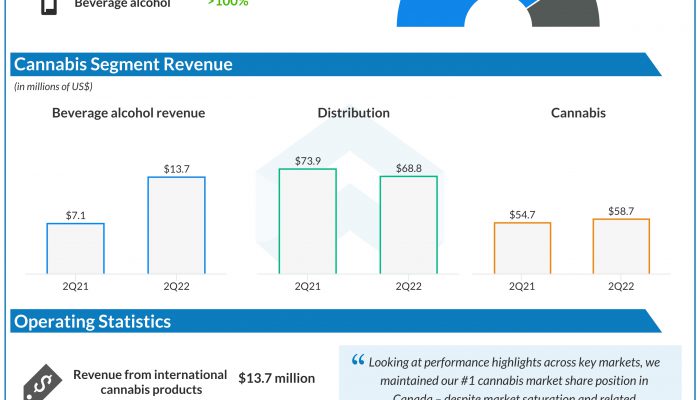Click the Beverage alcohol revenue chart title

point(128,113)
